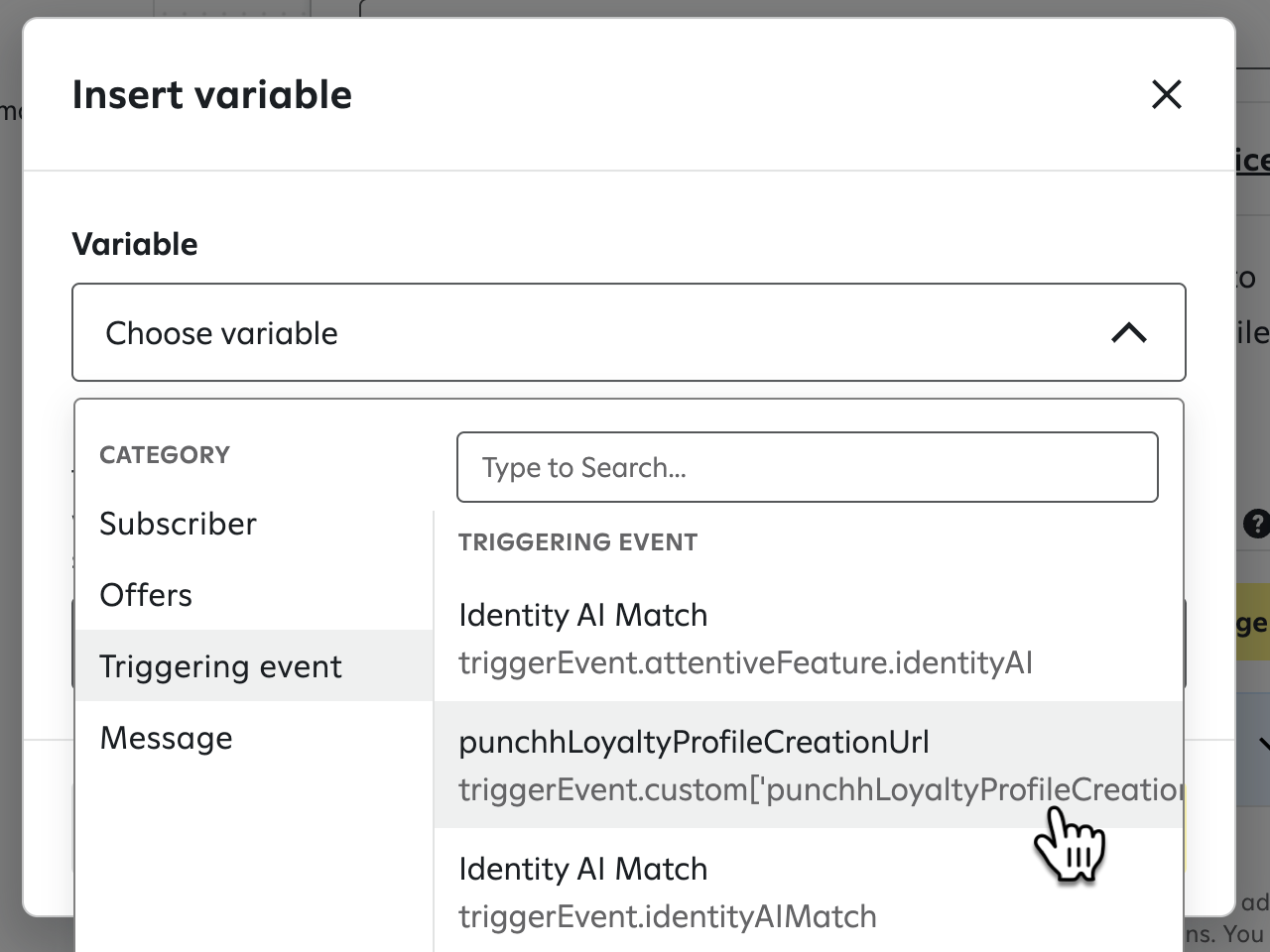
Task: Close the Insert variable dialog
Action: tap(1167, 94)
